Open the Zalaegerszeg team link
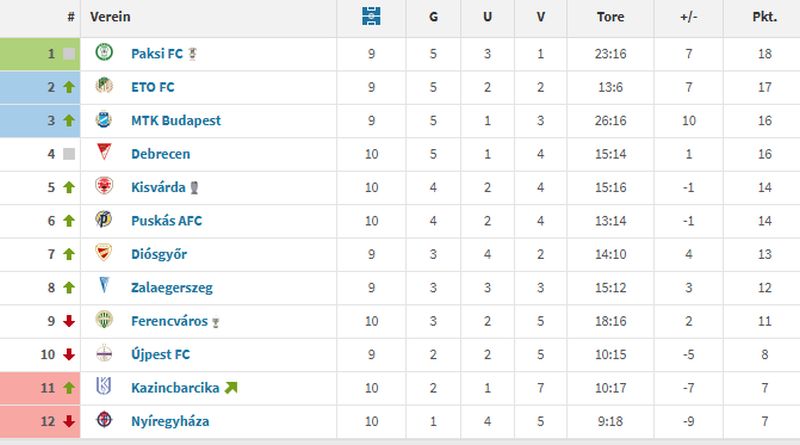Viewport: 800px width, 445px height. pyautogui.click(x=171, y=288)
